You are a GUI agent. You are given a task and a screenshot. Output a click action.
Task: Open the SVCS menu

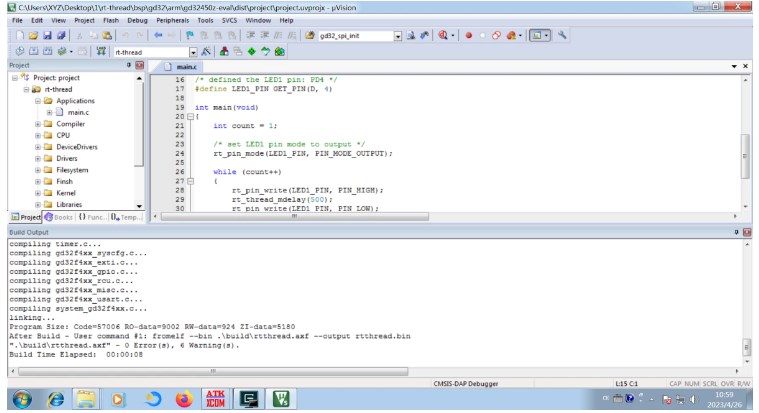tap(229, 20)
